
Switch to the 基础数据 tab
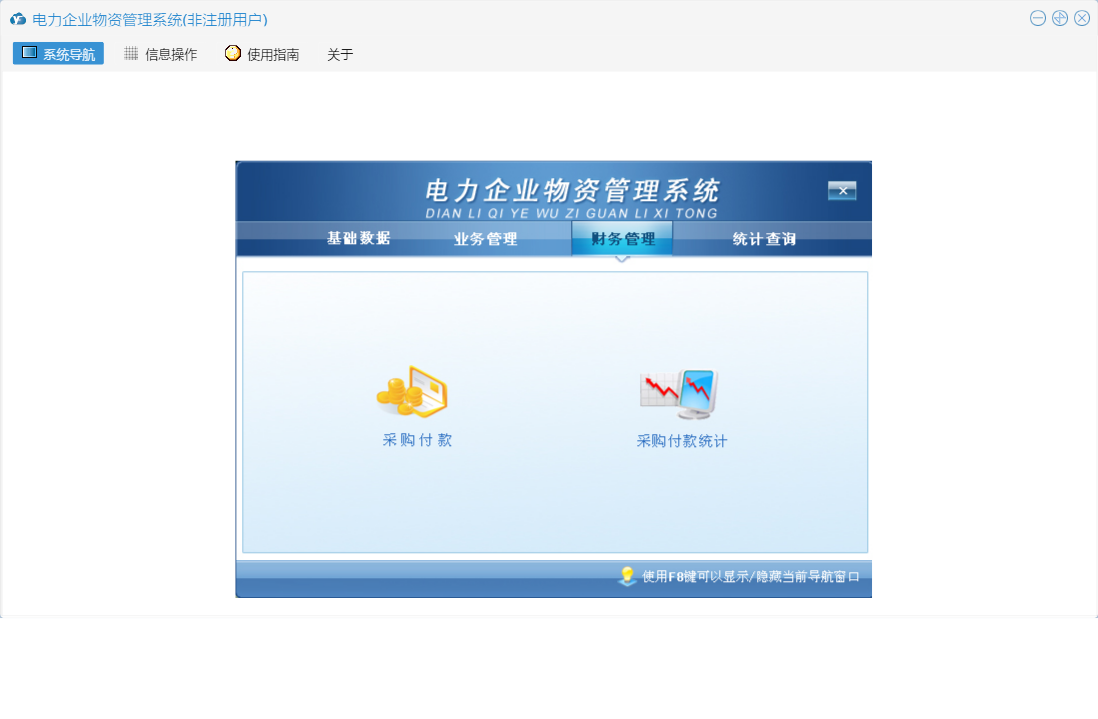(359, 238)
